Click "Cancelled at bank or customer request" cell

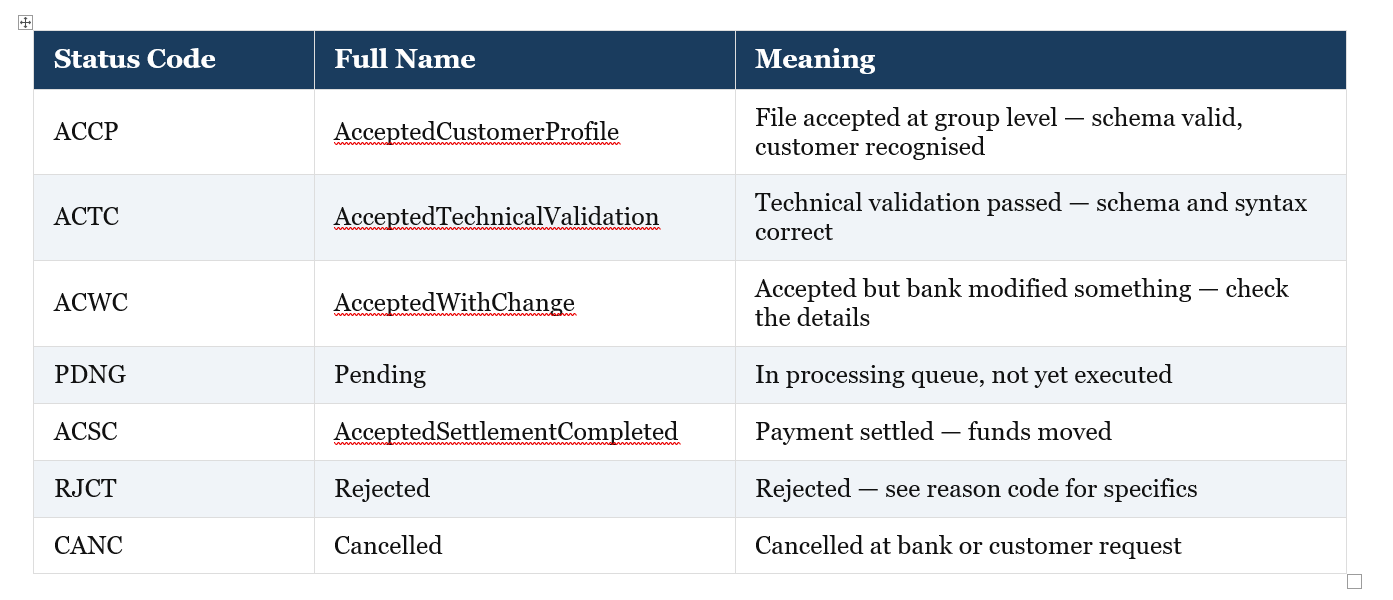[x=1041, y=546]
